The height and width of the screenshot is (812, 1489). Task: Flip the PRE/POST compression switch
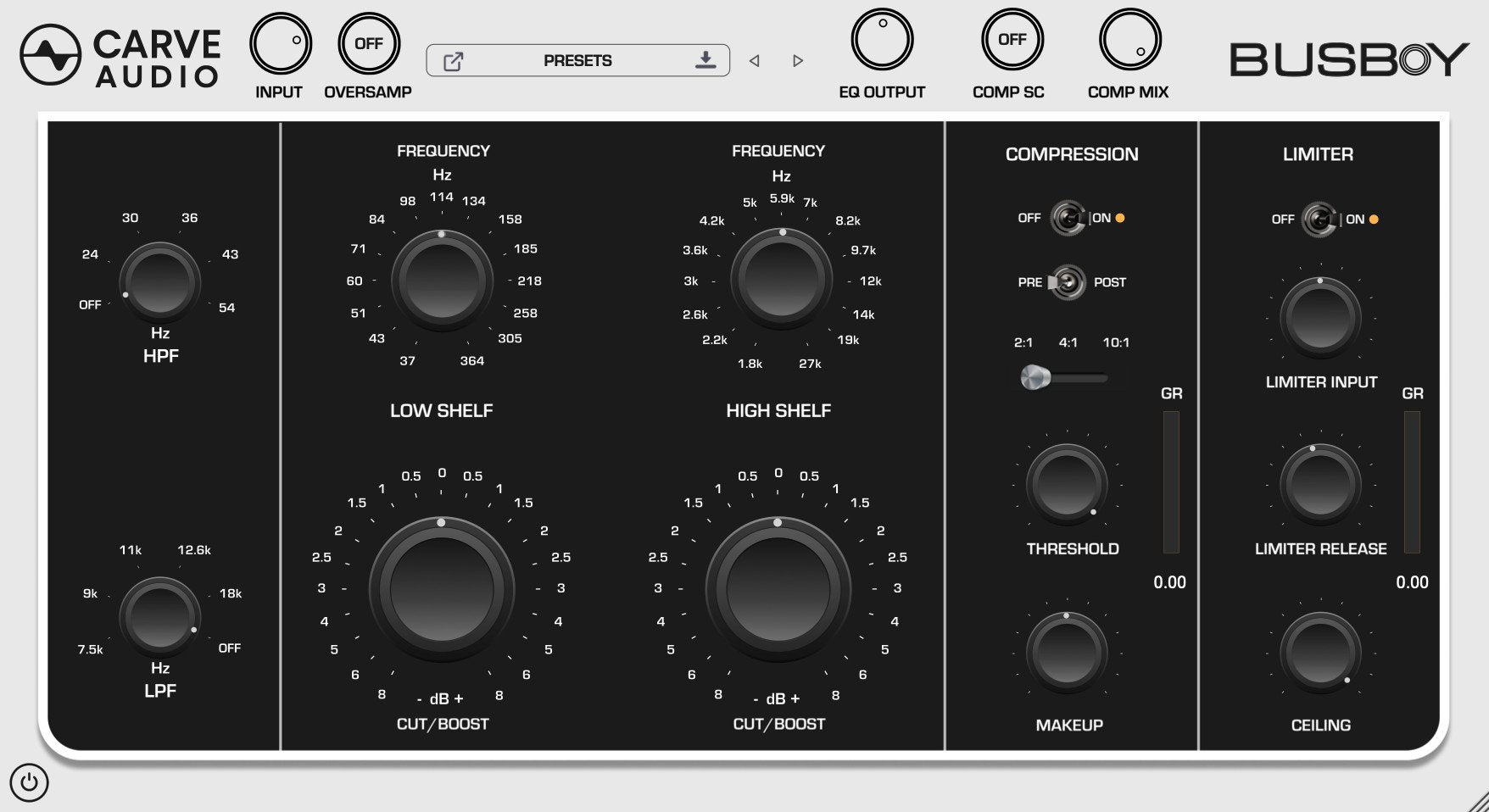point(1068,282)
